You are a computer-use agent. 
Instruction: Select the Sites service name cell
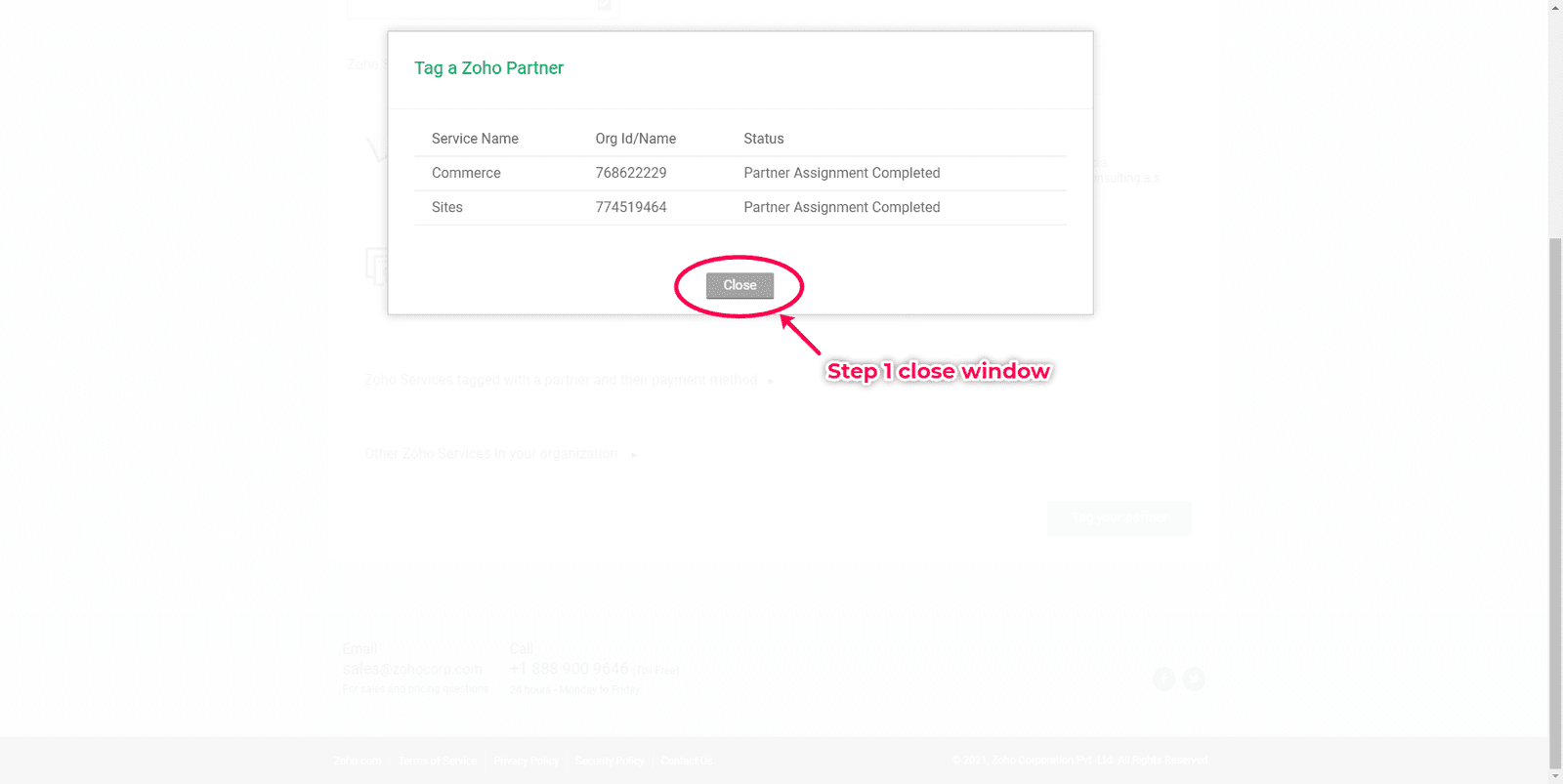point(447,207)
